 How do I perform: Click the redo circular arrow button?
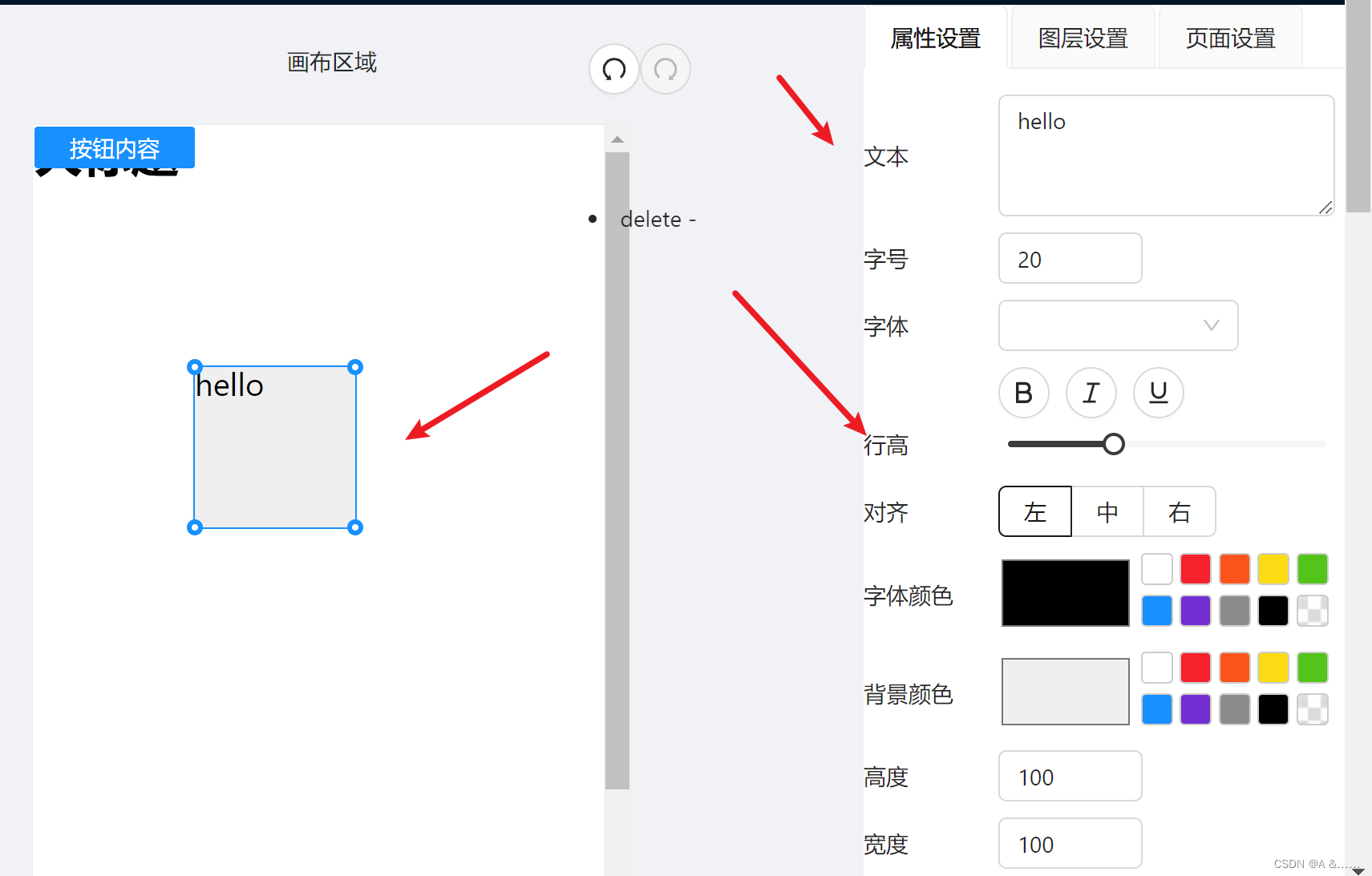click(666, 69)
